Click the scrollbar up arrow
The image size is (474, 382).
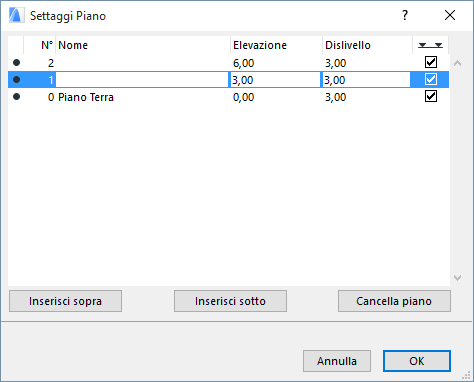tap(458, 63)
